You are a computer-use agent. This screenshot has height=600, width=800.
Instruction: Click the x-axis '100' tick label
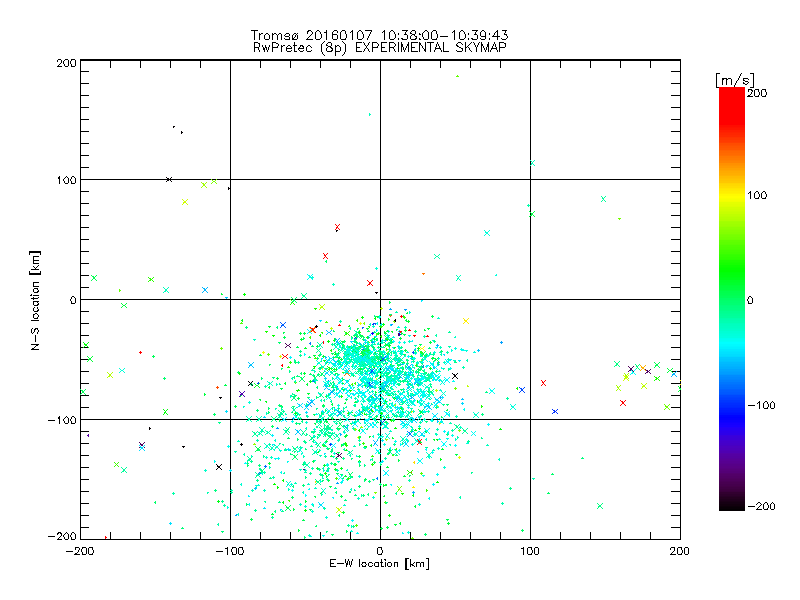tap(530, 551)
